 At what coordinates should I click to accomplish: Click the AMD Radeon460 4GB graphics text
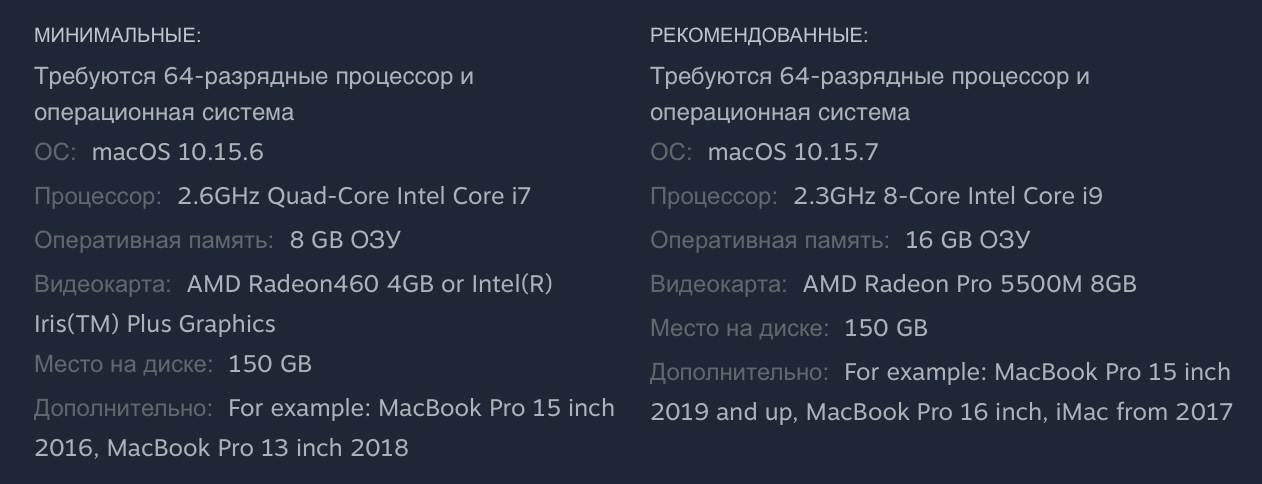pyautogui.click(x=311, y=284)
